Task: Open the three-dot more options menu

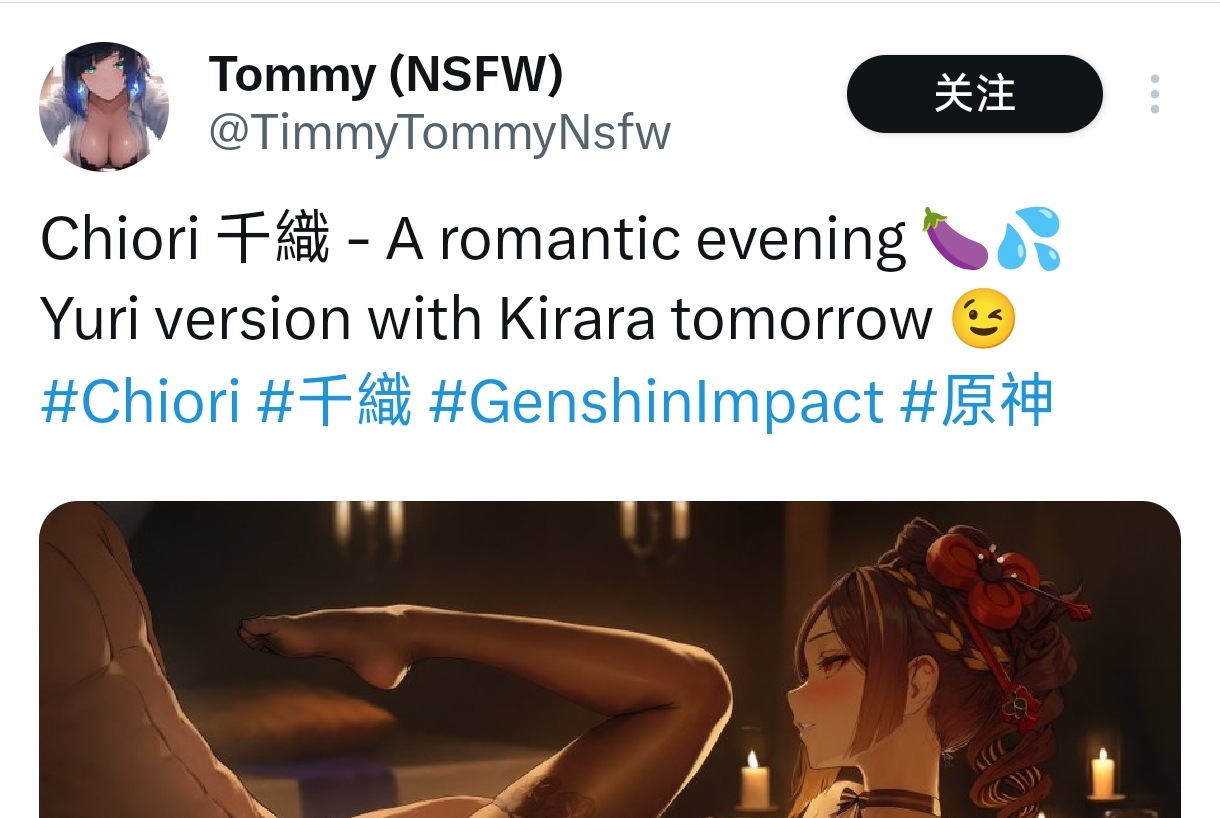Action: [x=1155, y=94]
